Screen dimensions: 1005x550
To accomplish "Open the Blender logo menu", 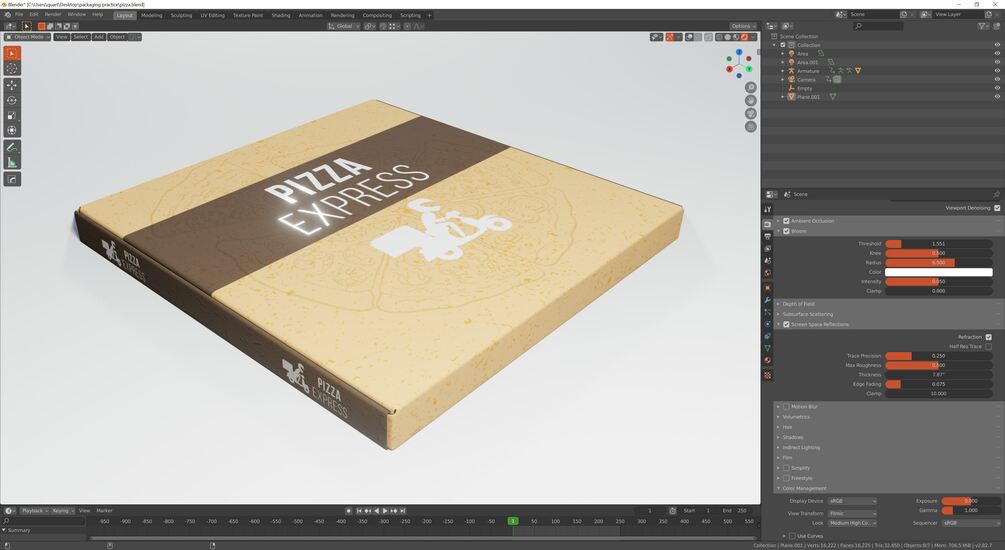I will click(7, 15).
